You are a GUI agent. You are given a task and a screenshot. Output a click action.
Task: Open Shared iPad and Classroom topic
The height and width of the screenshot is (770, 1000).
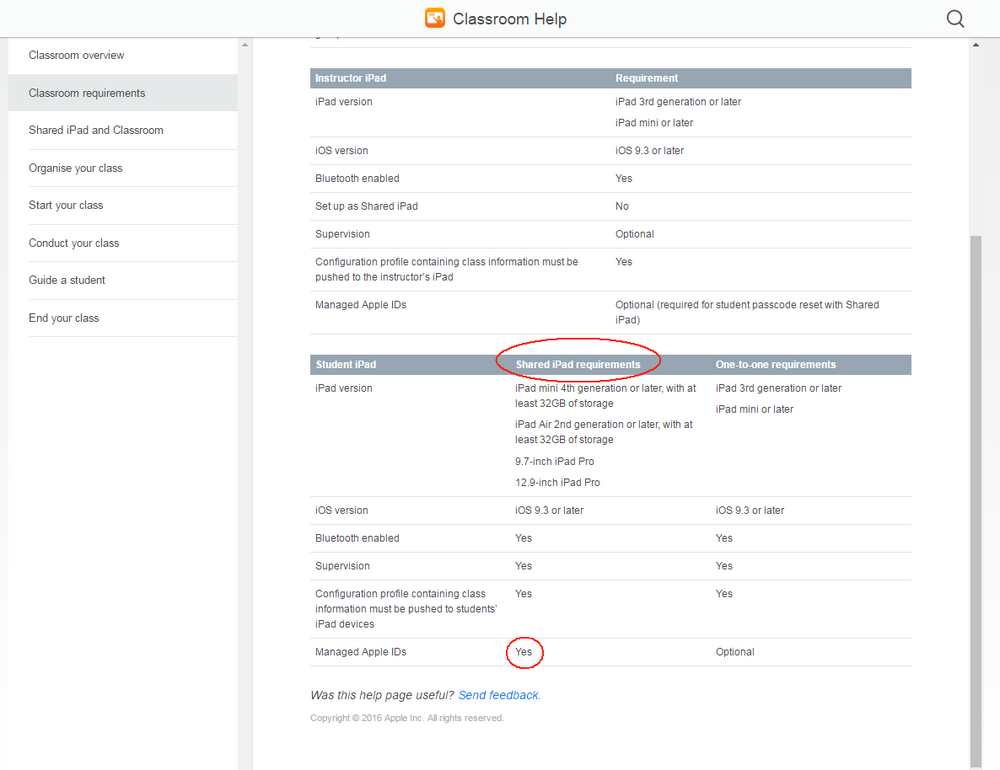click(96, 130)
